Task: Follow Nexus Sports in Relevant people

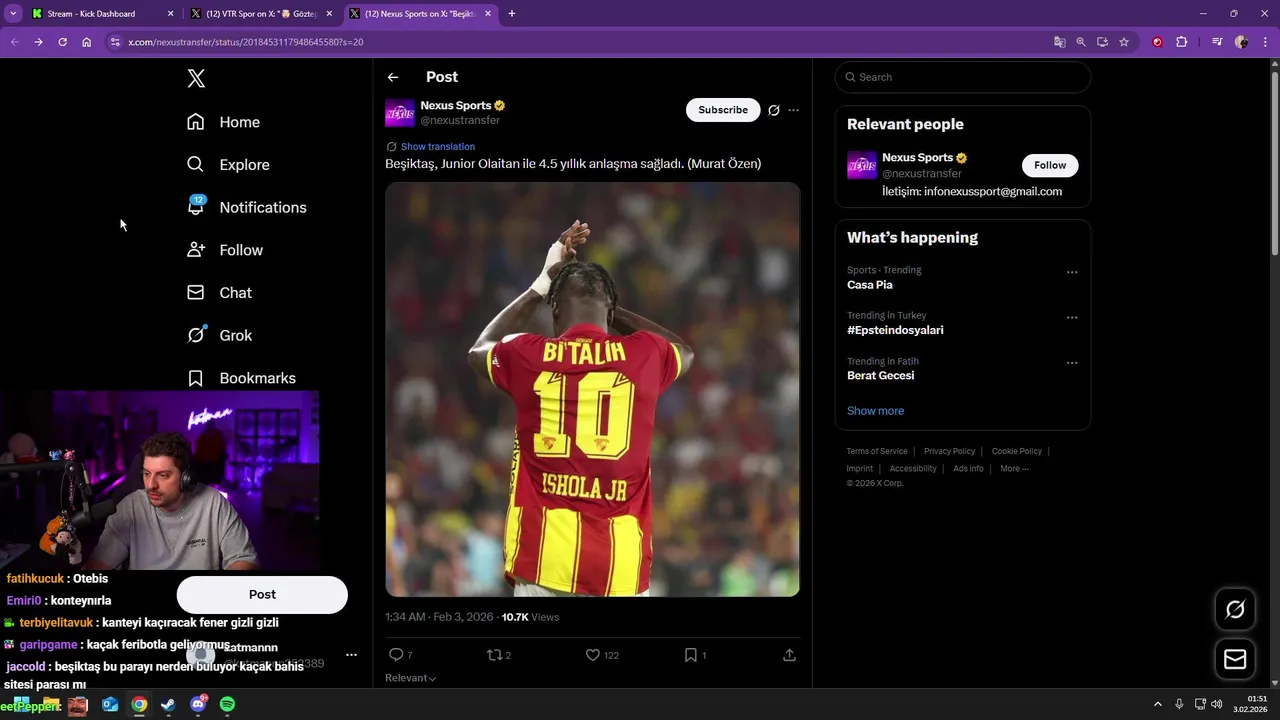Action: coord(1050,165)
